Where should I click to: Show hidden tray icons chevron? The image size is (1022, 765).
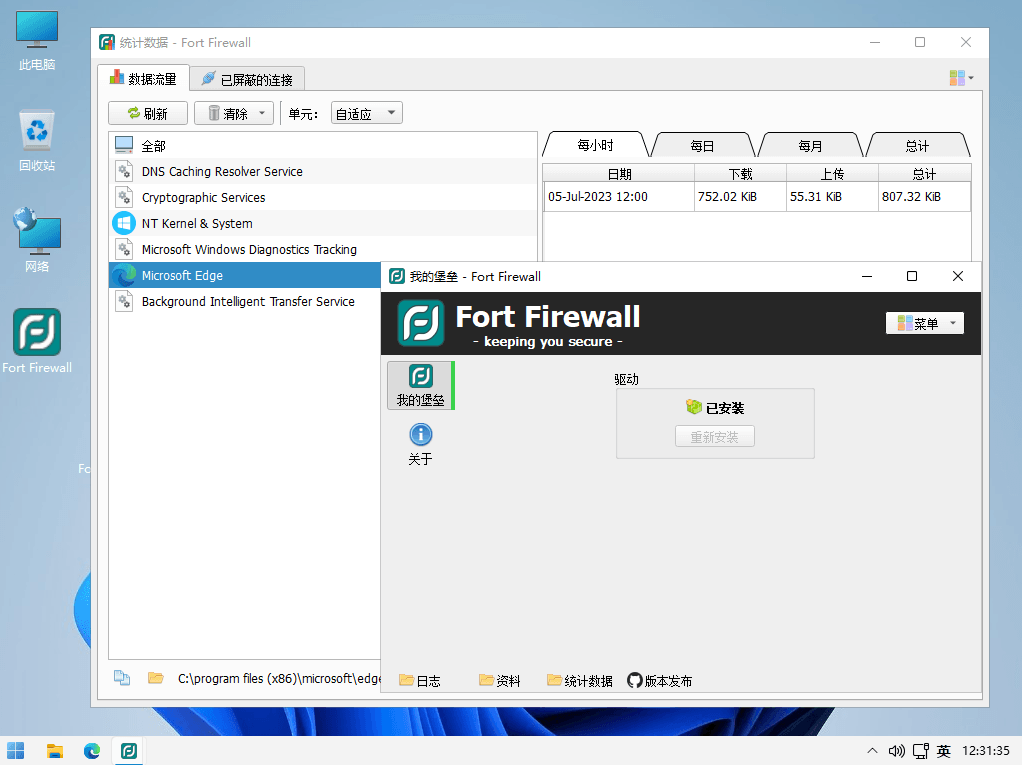point(872,751)
